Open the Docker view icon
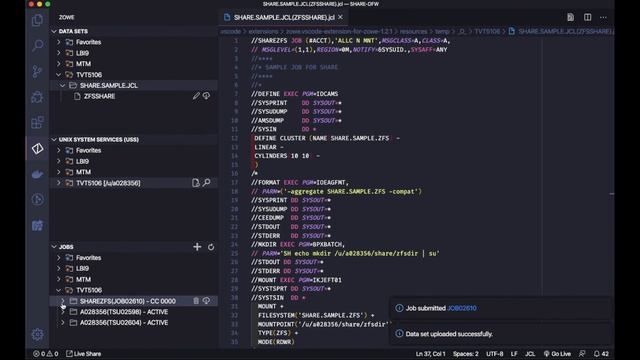The width and height of the screenshot is (640, 360). [38, 175]
